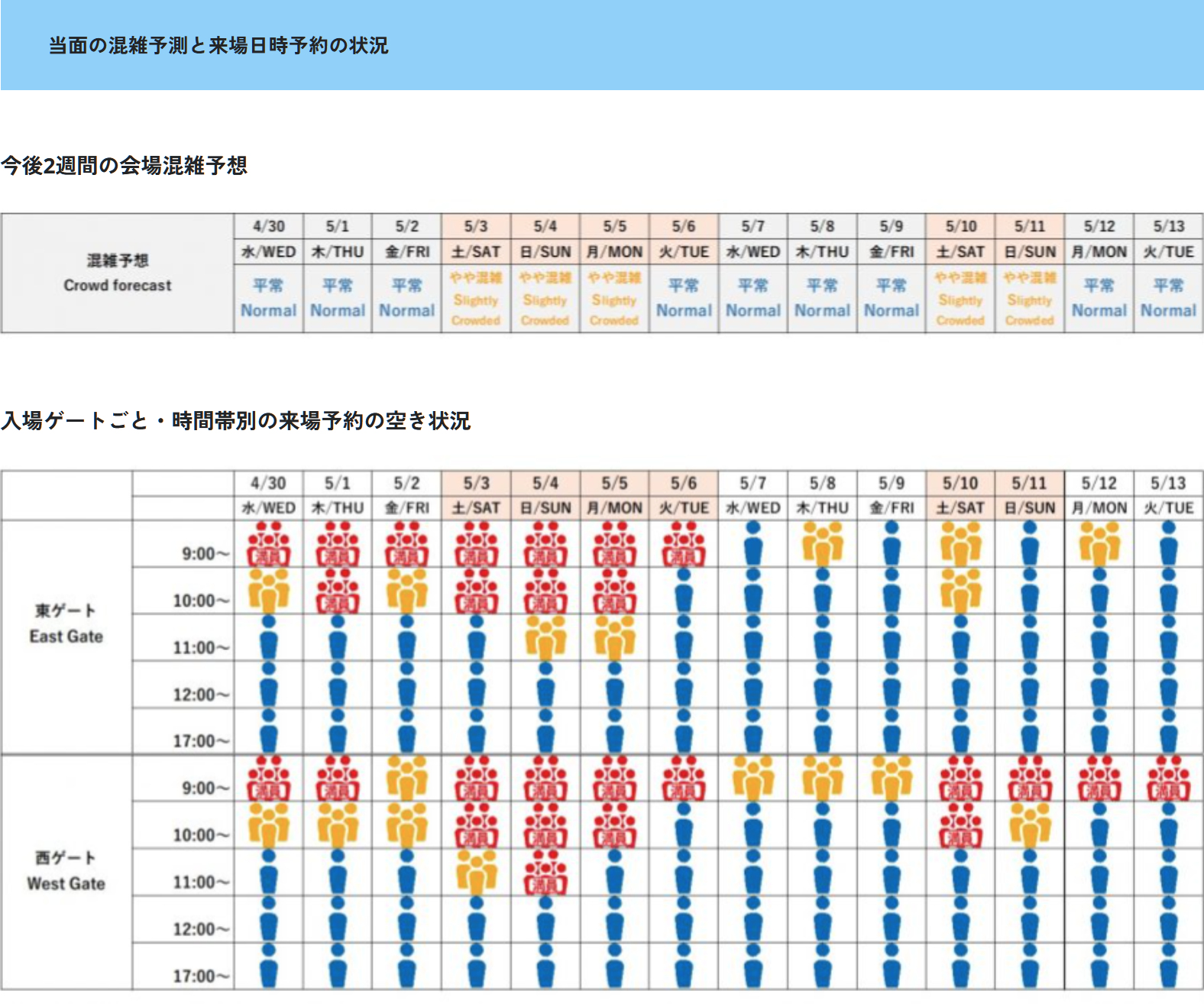Click West Gate 10:00 full icon for 5/10
Viewport: 1204px width, 1004px height.
click(960, 826)
